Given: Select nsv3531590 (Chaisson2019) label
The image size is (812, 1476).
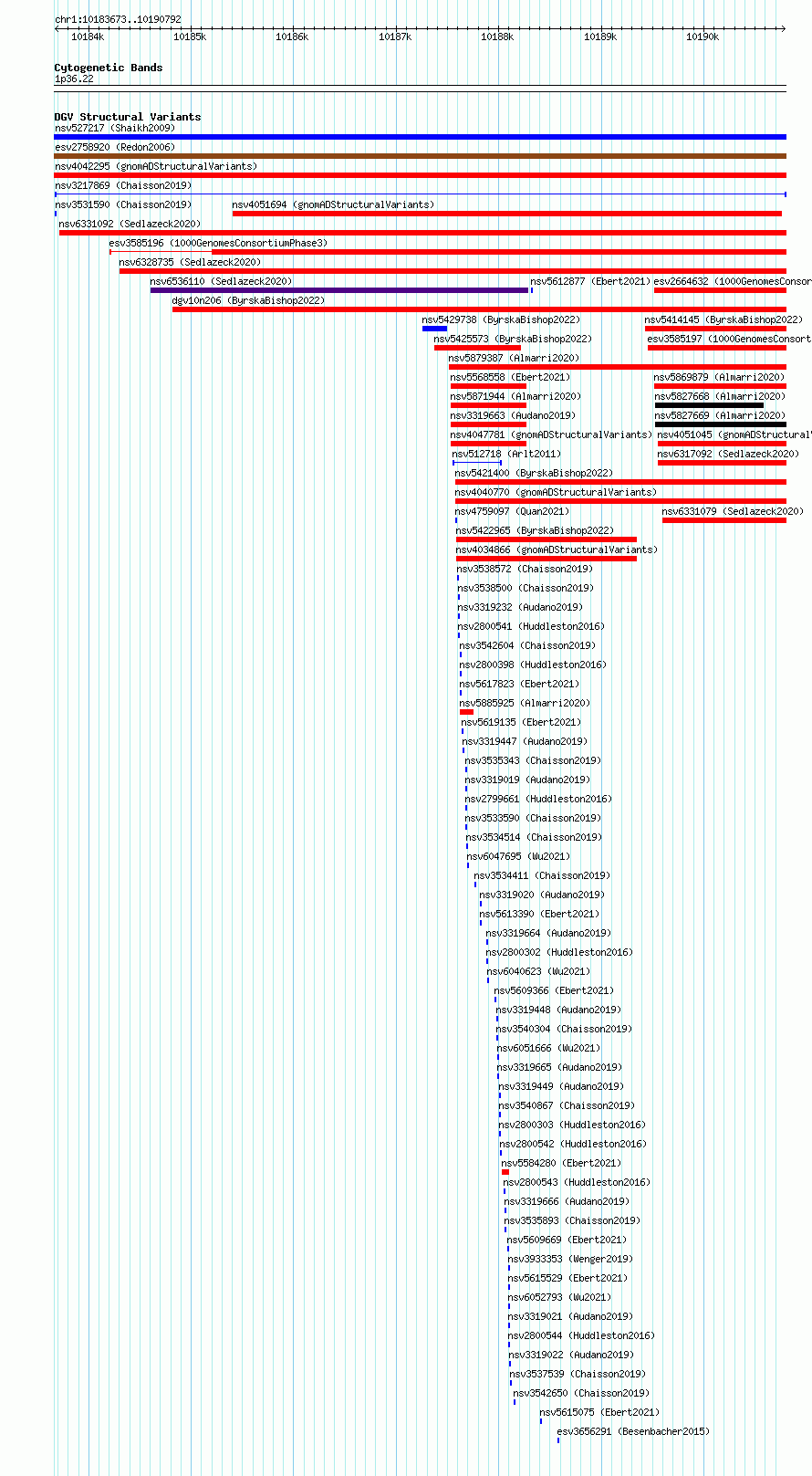Looking at the screenshot, I should coord(123,204).
